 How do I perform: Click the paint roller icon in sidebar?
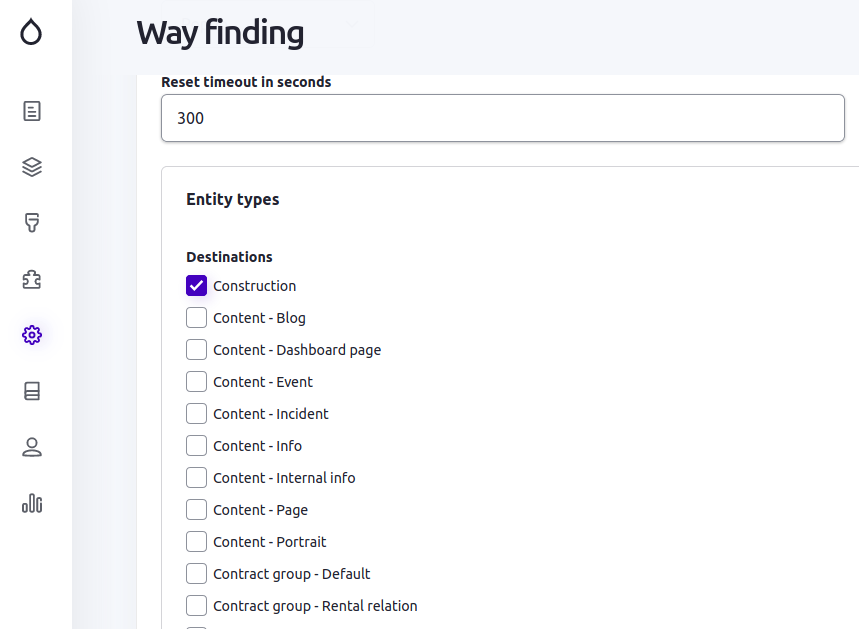click(x=31, y=223)
